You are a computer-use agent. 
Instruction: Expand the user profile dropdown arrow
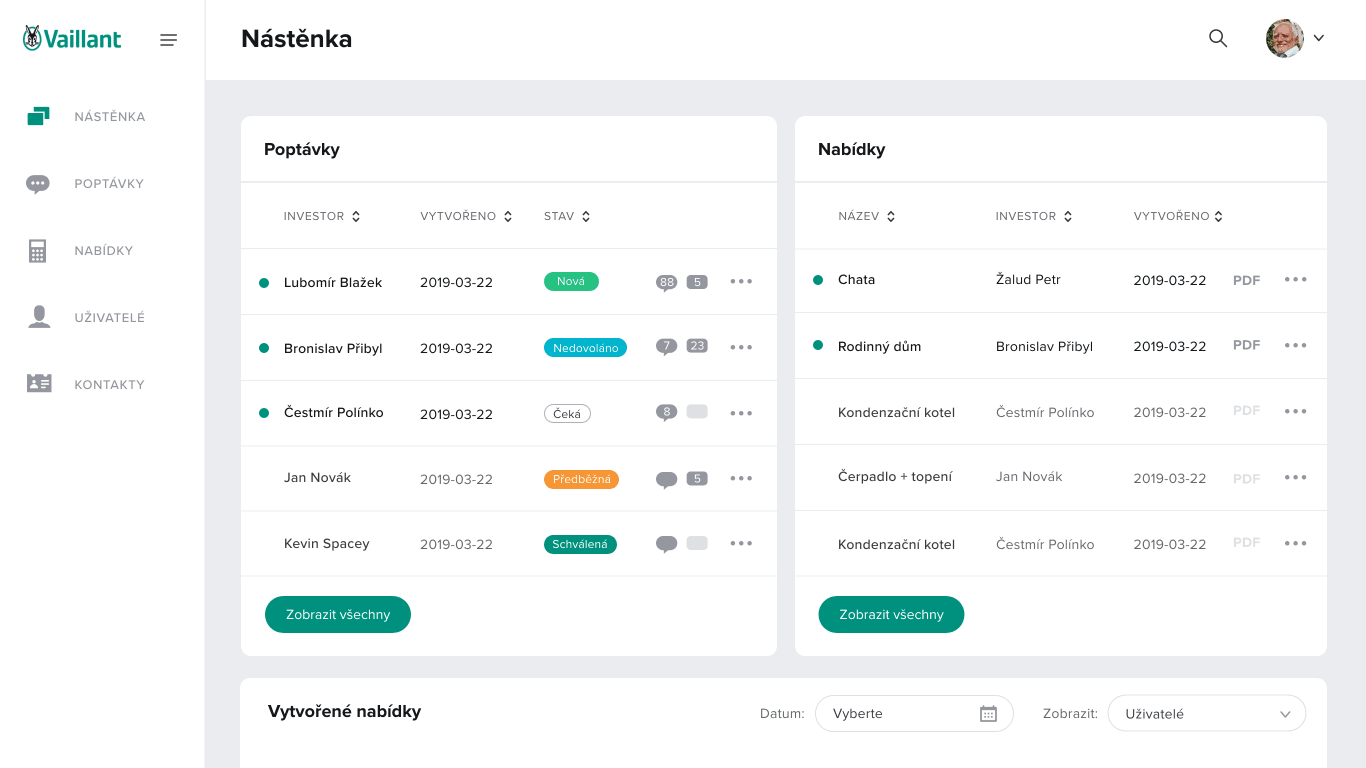click(1318, 39)
